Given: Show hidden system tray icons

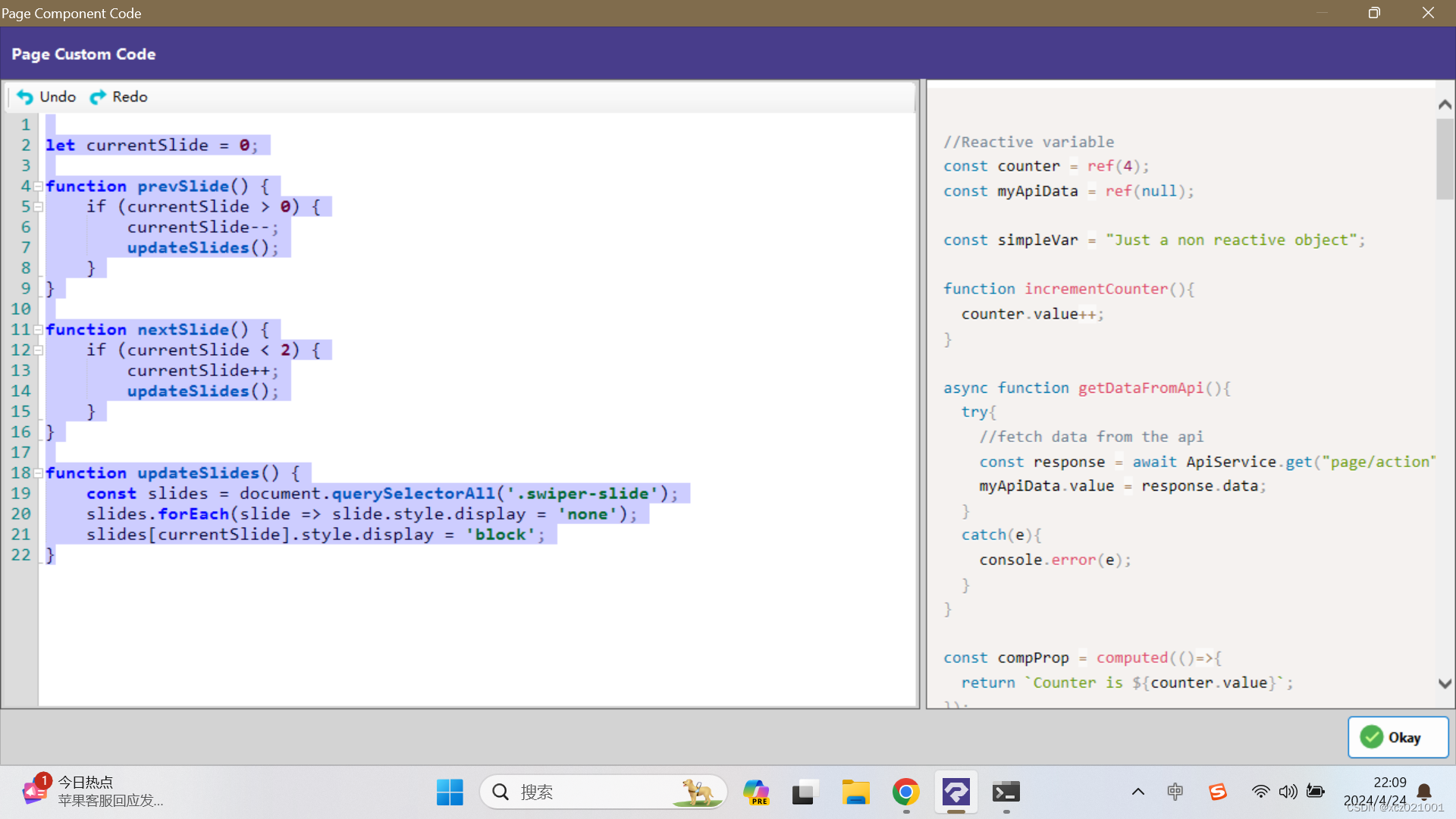Looking at the screenshot, I should (1137, 792).
